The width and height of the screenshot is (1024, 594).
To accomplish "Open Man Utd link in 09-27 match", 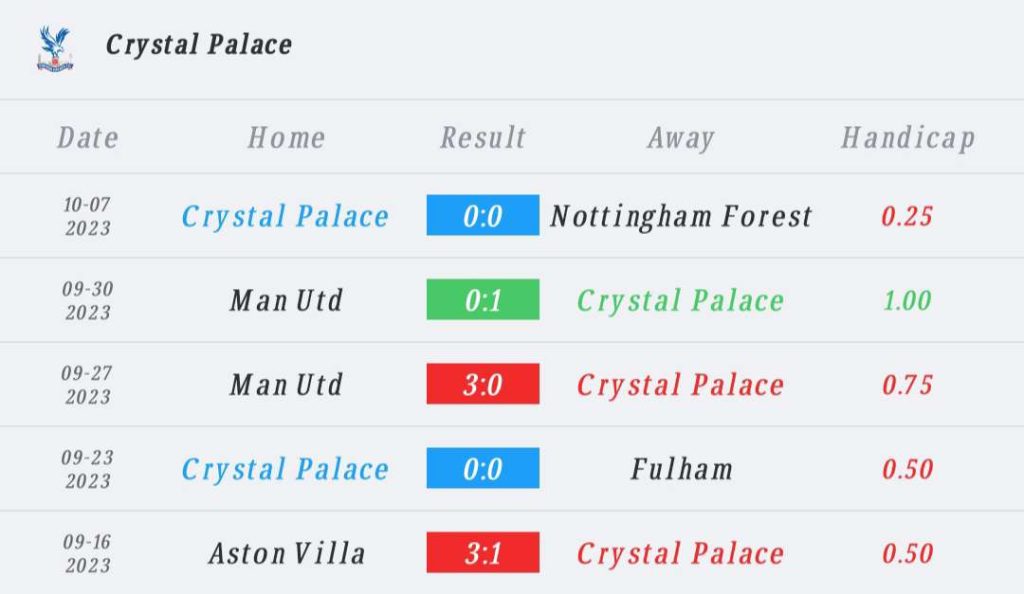I will (x=286, y=384).
